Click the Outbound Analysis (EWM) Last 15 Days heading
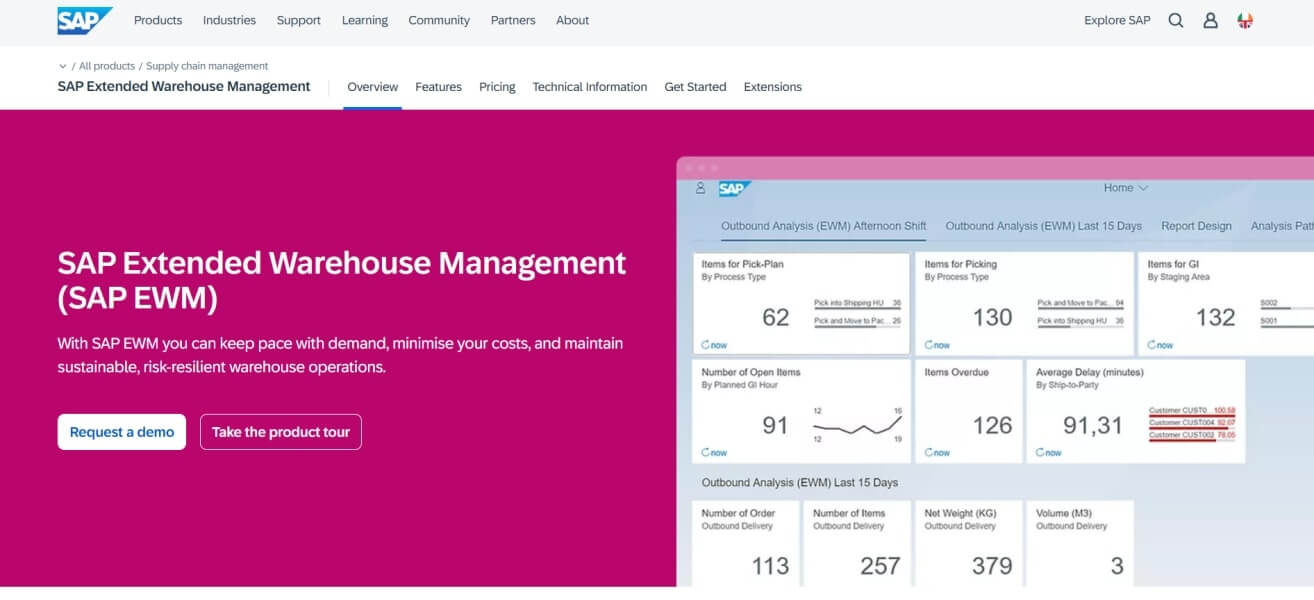 (800, 483)
